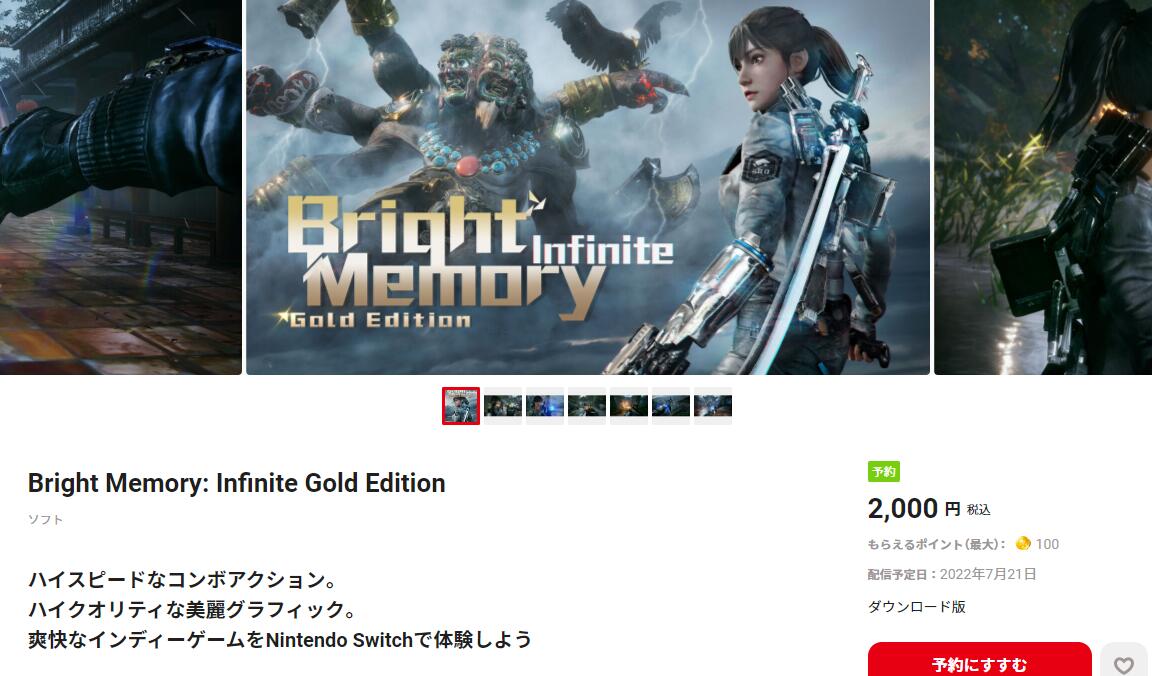
Task: Click the green 予約 badge
Action: [x=884, y=472]
